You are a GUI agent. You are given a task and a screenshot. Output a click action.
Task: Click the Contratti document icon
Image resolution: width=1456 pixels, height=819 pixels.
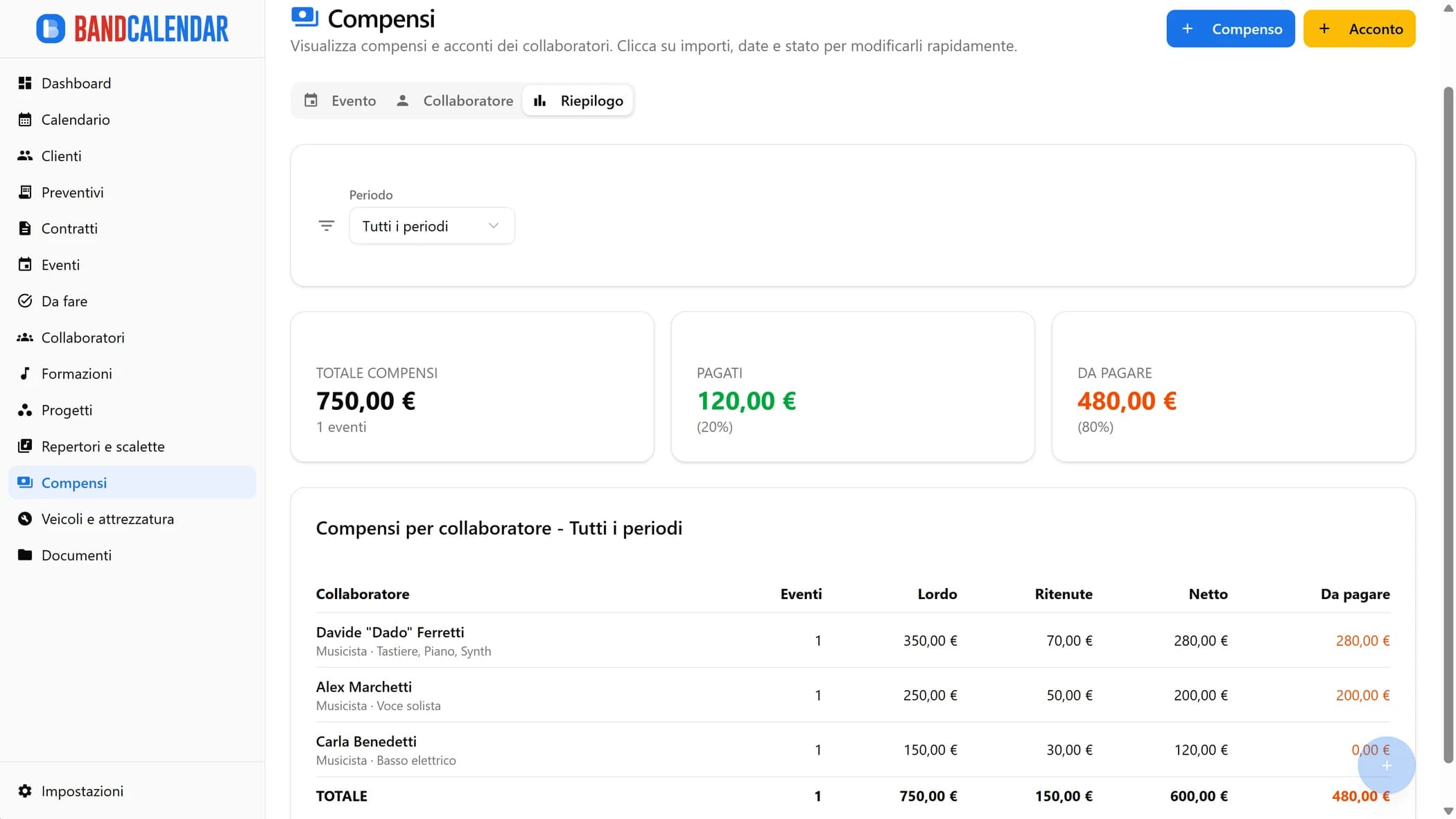point(25,228)
